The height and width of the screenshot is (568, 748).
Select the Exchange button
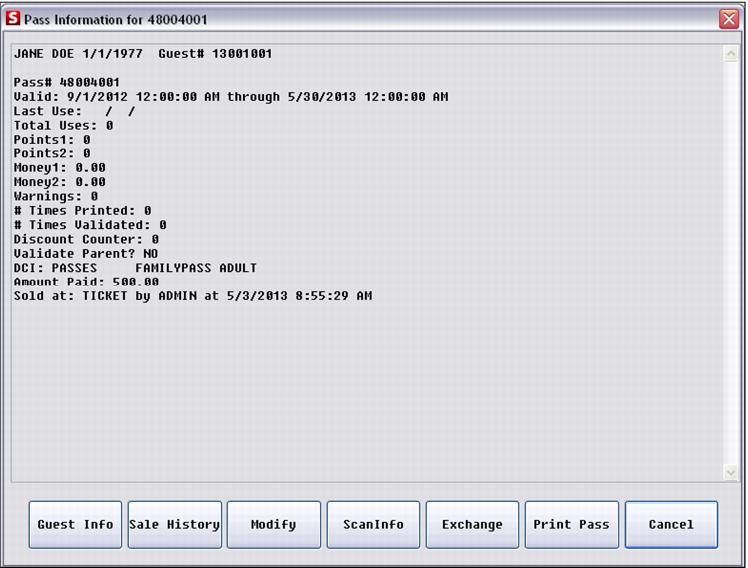click(472, 525)
